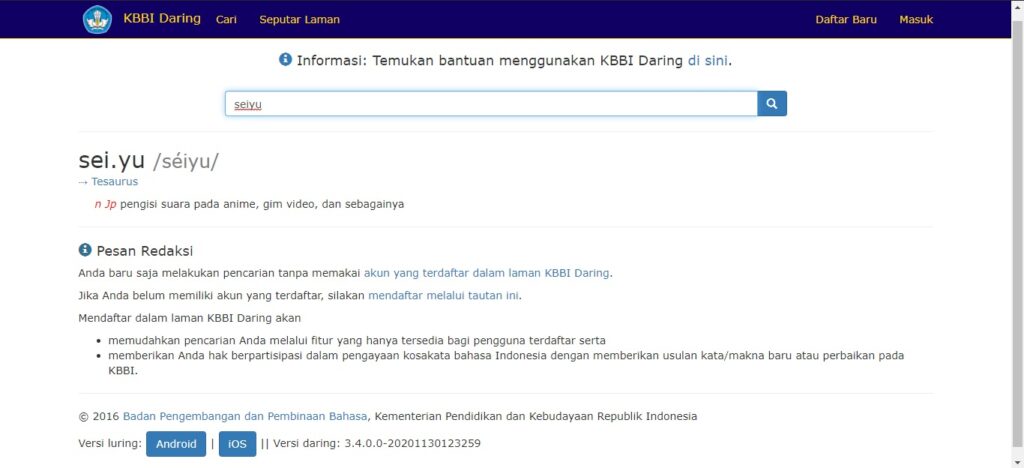Click the /séiyu/ pronunciation text
Screen dimensions: 1024x468
pyautogui.click(x=186, y=161)
